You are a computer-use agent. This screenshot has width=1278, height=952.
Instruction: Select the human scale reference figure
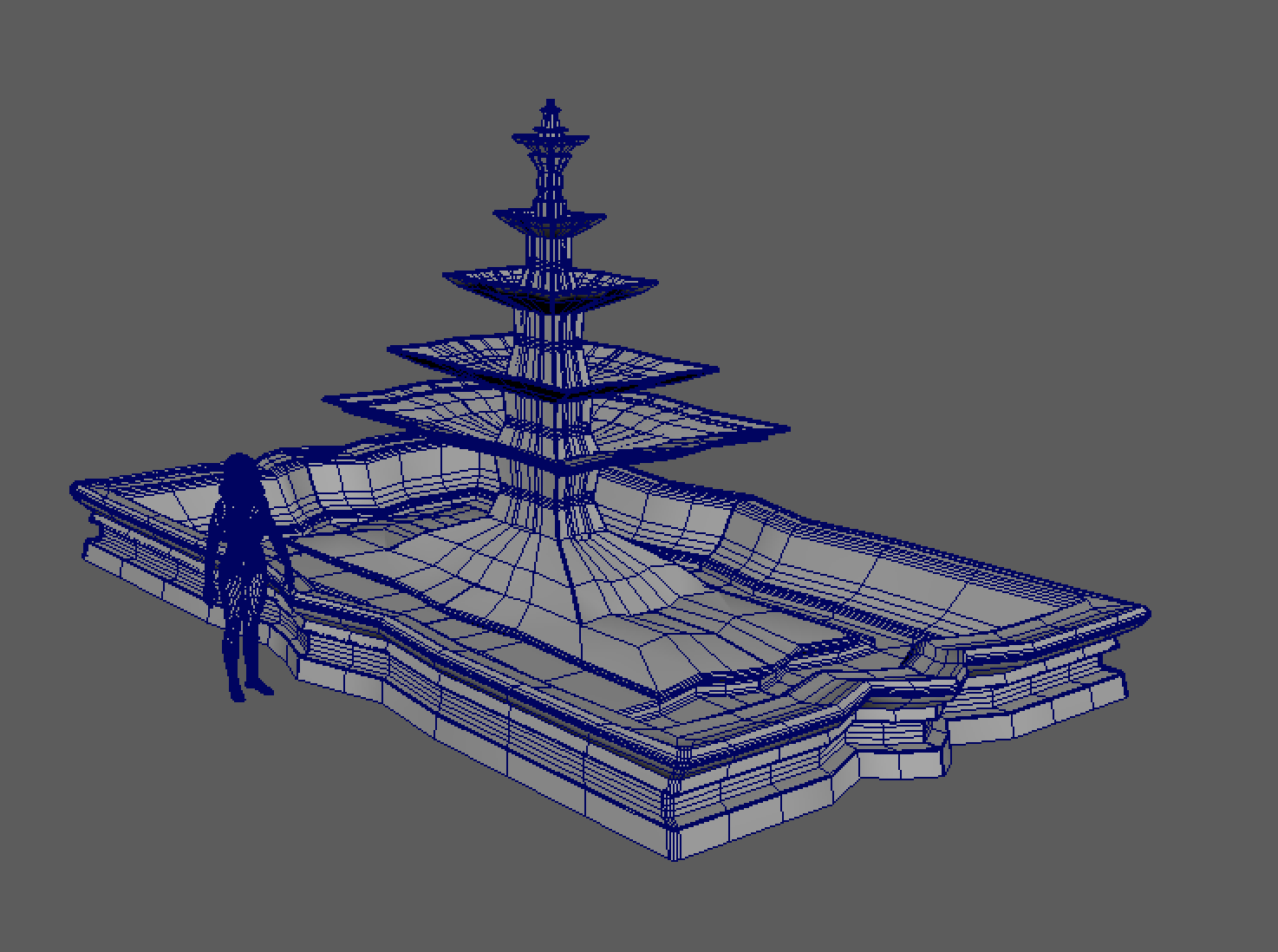pos(242,577)
